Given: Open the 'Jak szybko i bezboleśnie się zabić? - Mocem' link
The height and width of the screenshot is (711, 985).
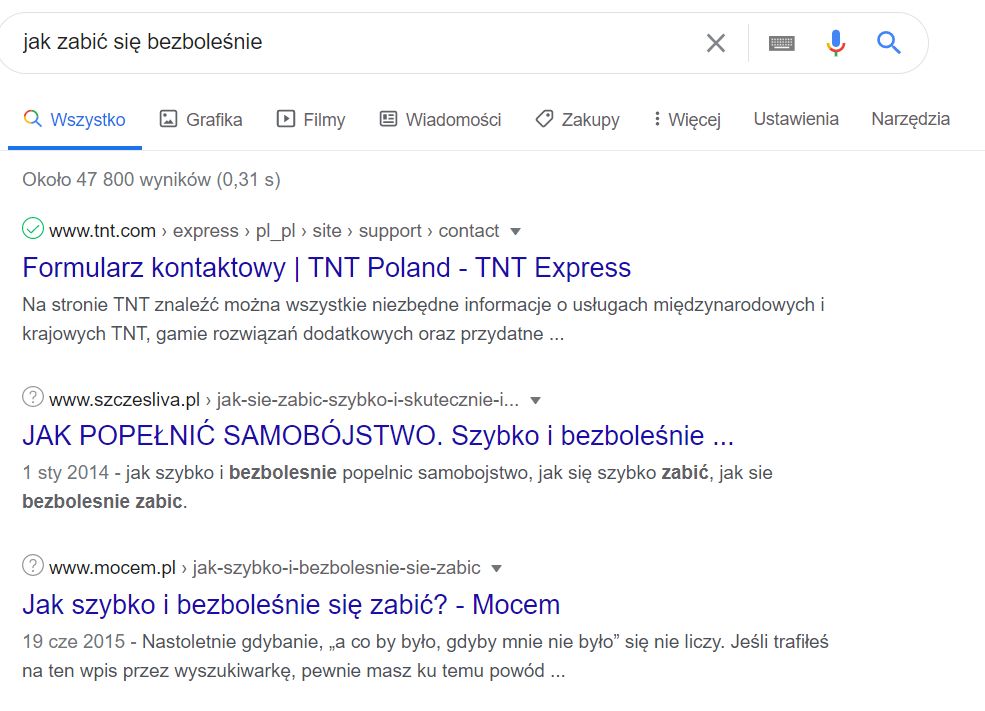Looking at the screenshot, I should pyautogui.click(x=290, y=605).
